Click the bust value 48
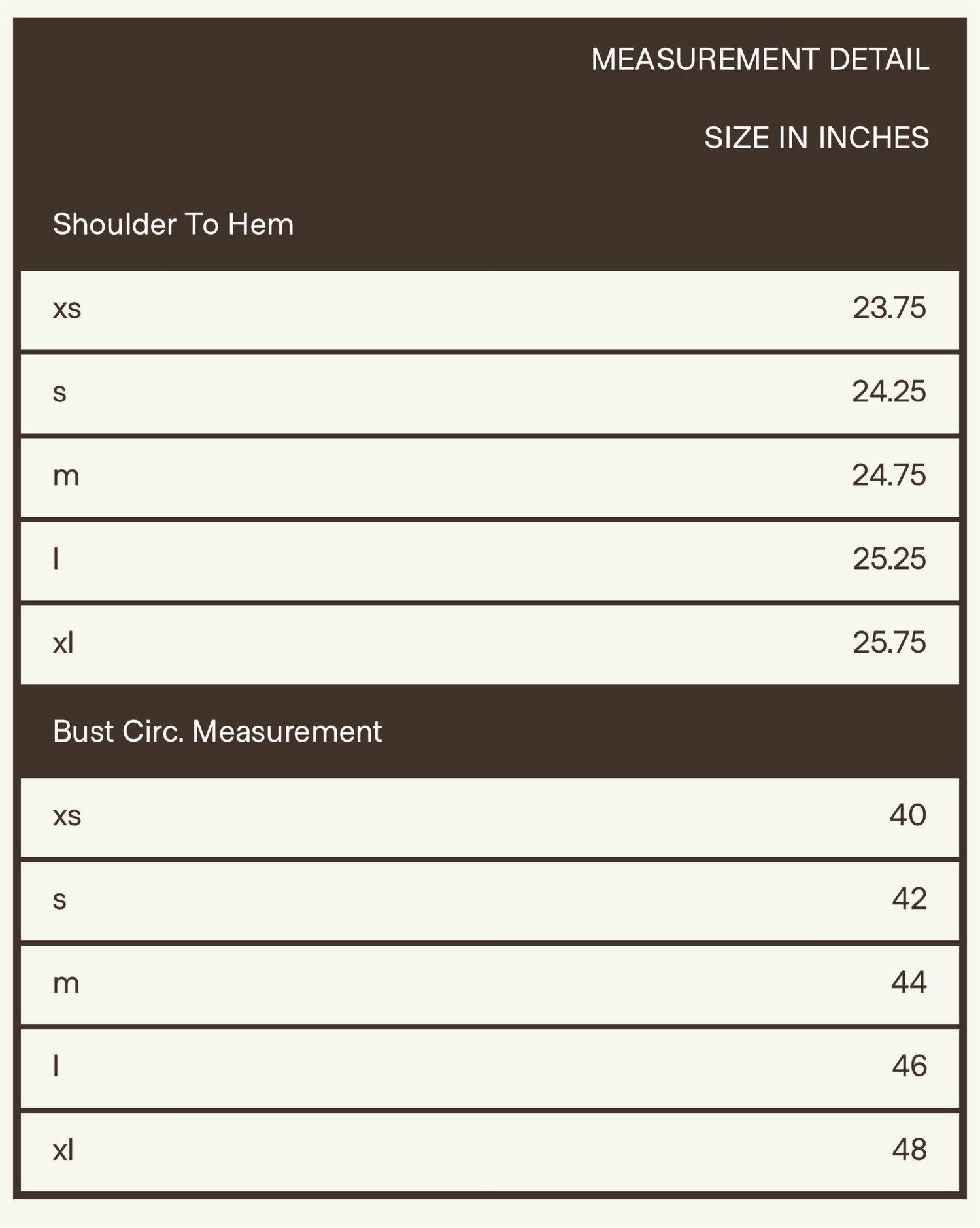The image size is (980, 1228). [x=909, y=1150]
